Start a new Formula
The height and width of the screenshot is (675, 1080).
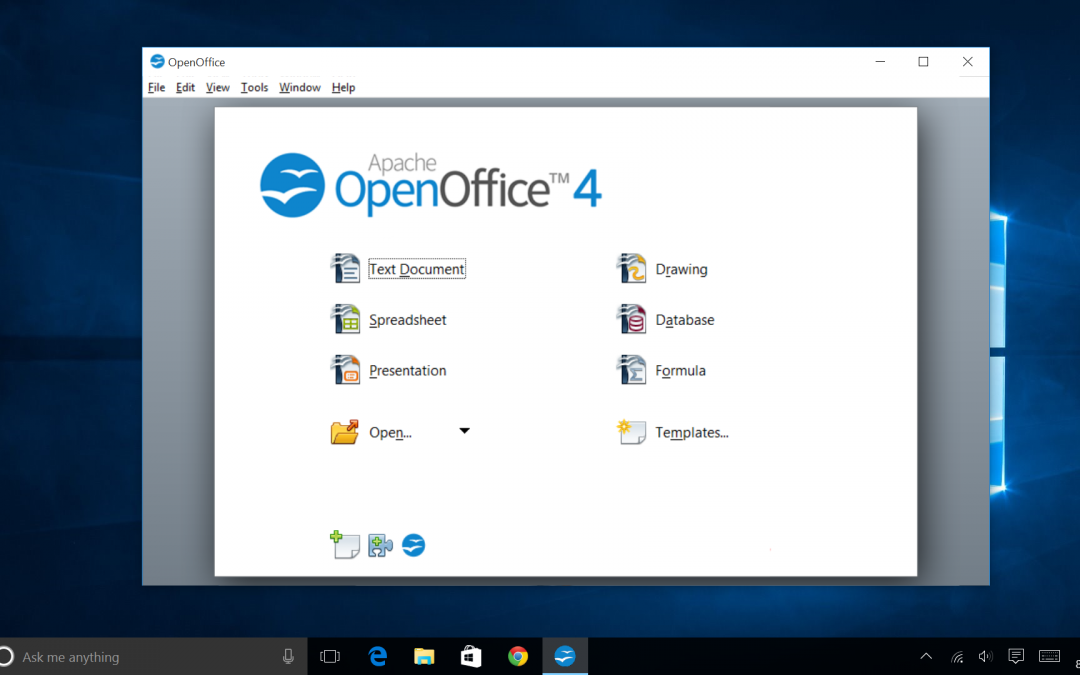click(x=681, y=371)
